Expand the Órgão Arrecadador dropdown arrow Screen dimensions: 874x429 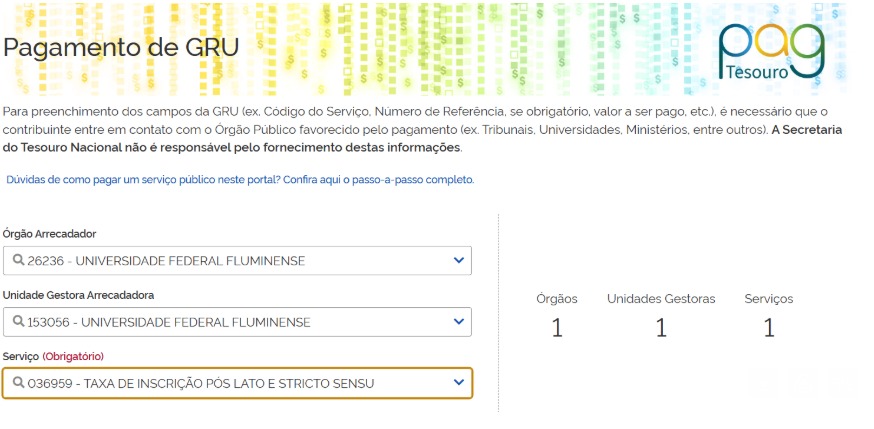(x=459, y=261)
